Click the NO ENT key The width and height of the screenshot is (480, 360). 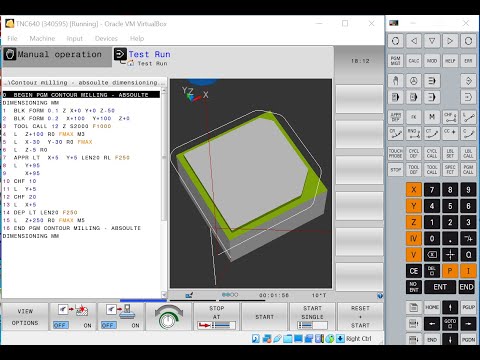[414, 287]
